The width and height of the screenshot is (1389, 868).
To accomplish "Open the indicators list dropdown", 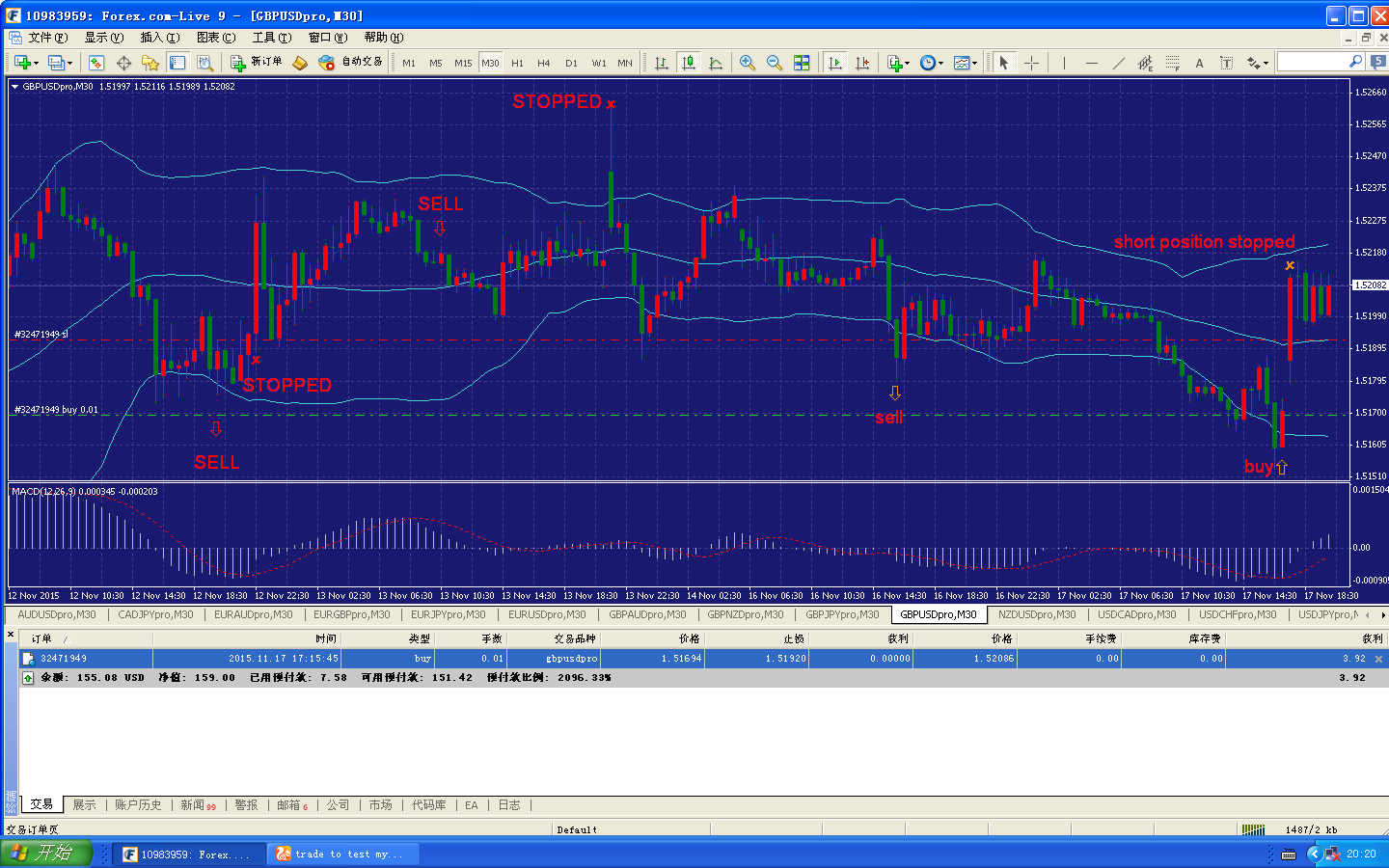I will [x=898, y=63].
